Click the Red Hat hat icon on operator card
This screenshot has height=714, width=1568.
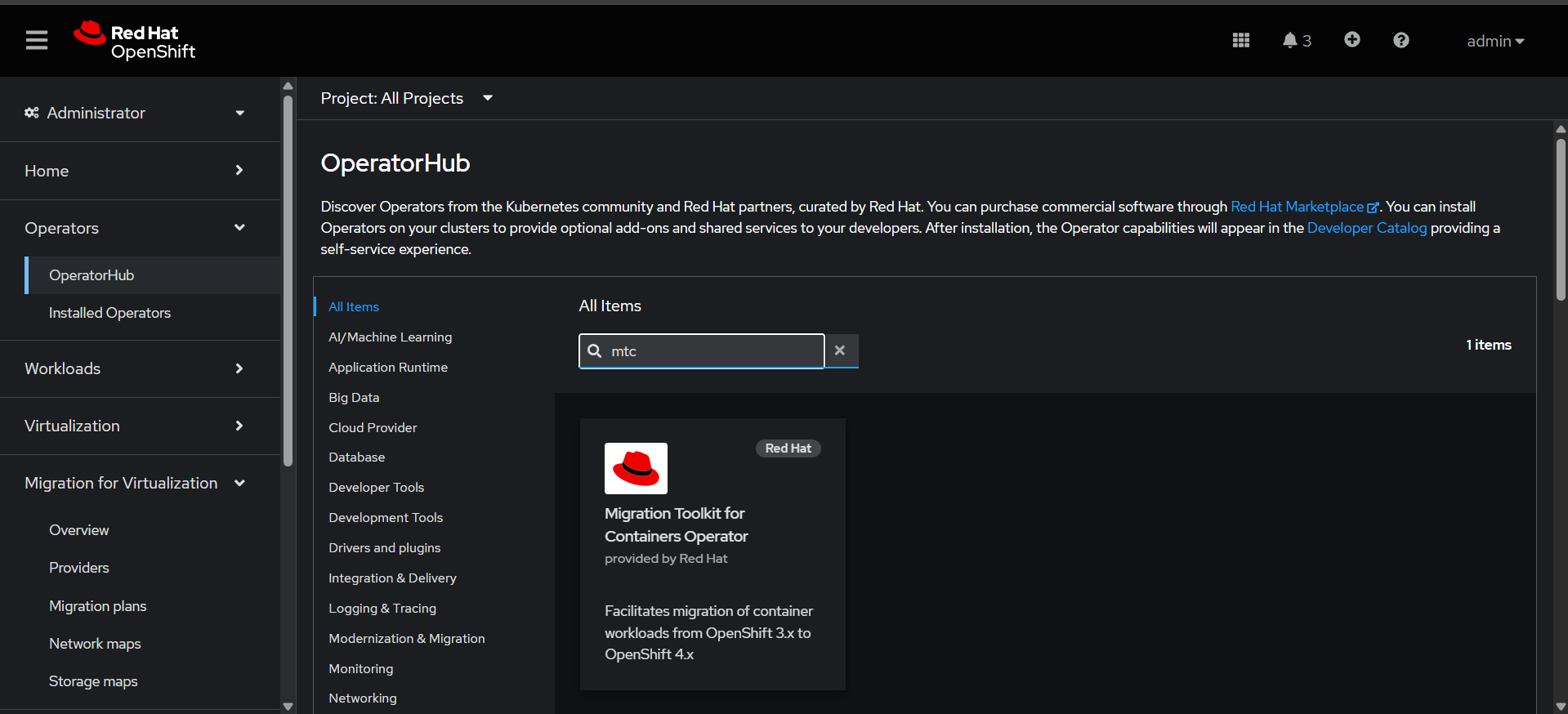[x=636, y=468]
